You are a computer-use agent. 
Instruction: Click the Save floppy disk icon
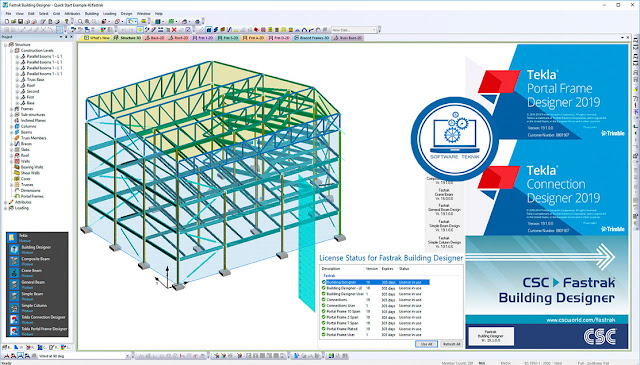[x=20, y=21]
